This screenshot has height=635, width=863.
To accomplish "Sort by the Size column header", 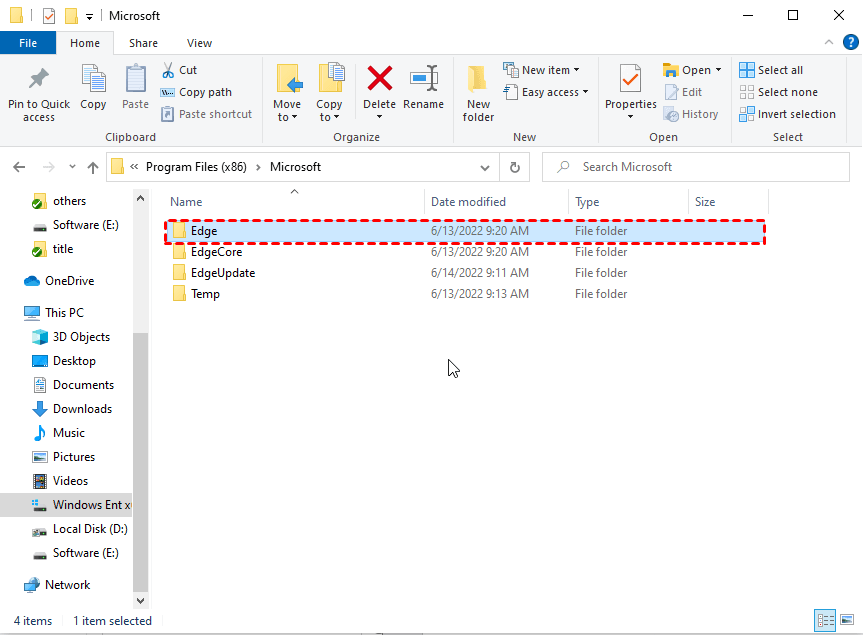I will 705,202.
